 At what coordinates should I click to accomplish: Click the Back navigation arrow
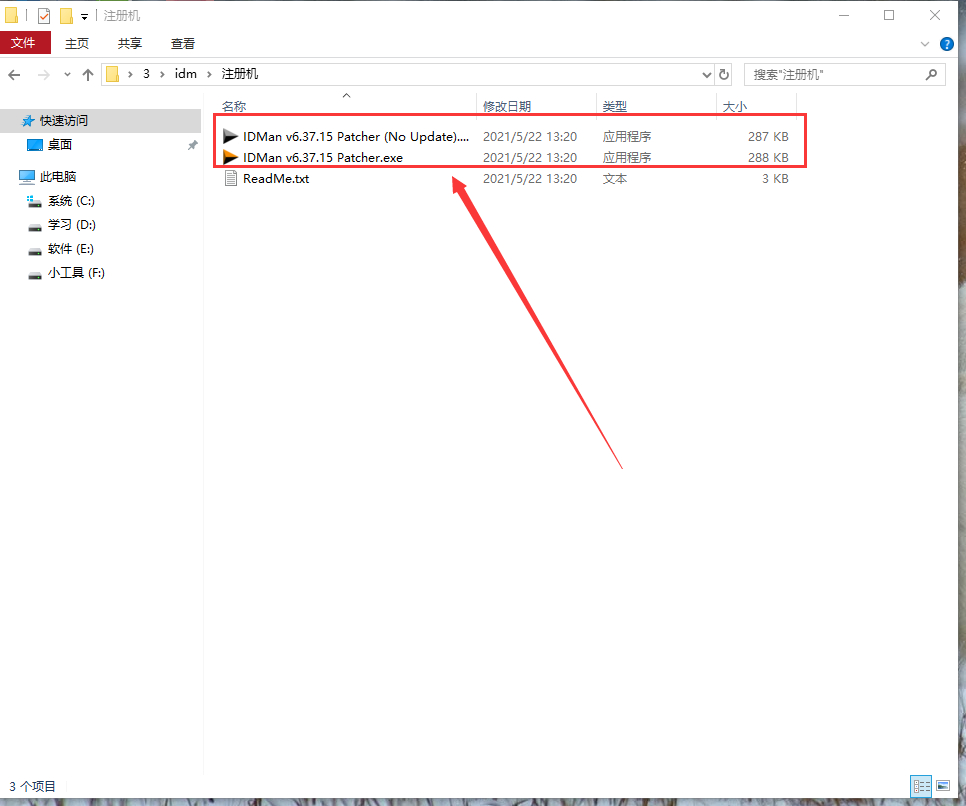14,75
